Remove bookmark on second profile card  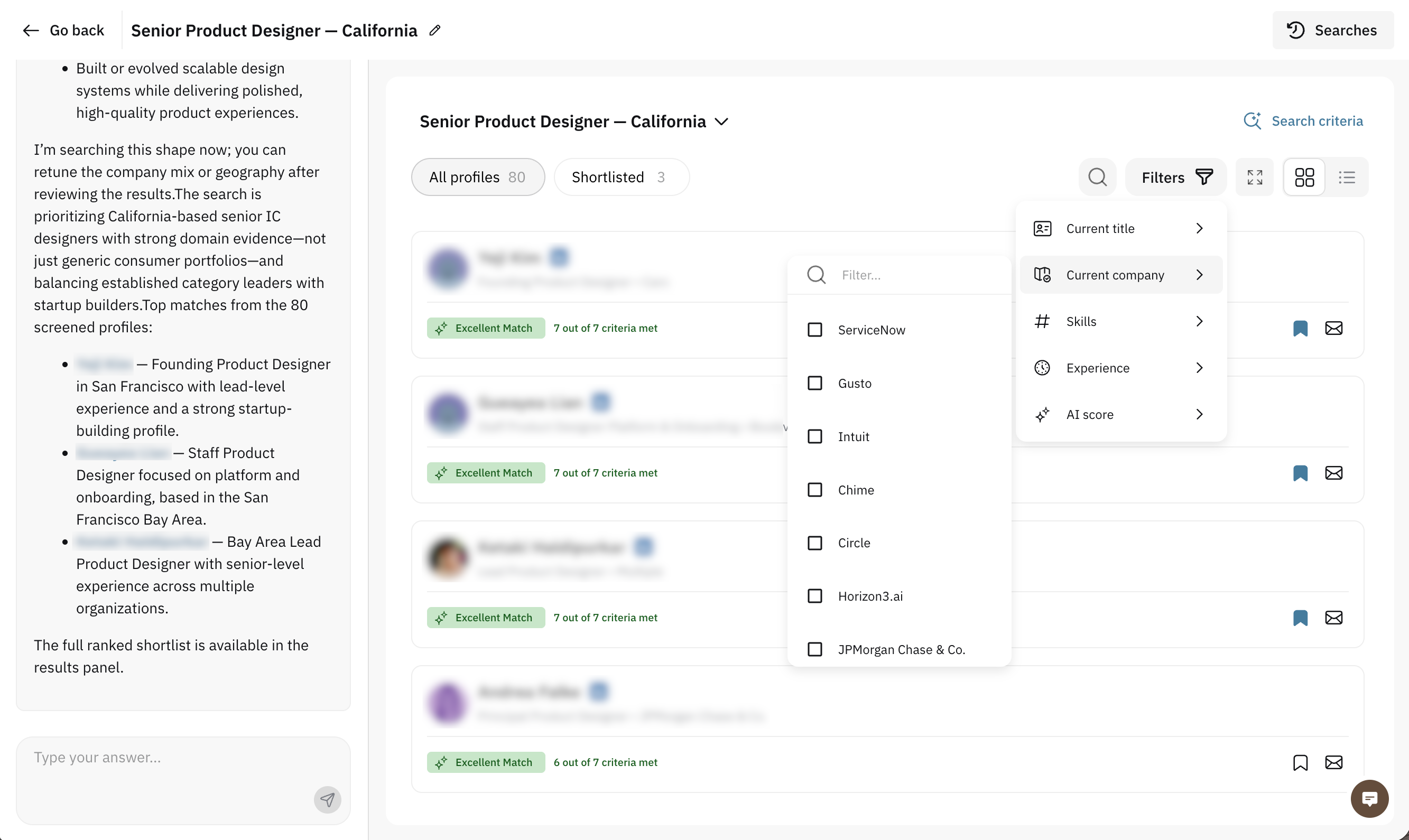pos(1300,473)
